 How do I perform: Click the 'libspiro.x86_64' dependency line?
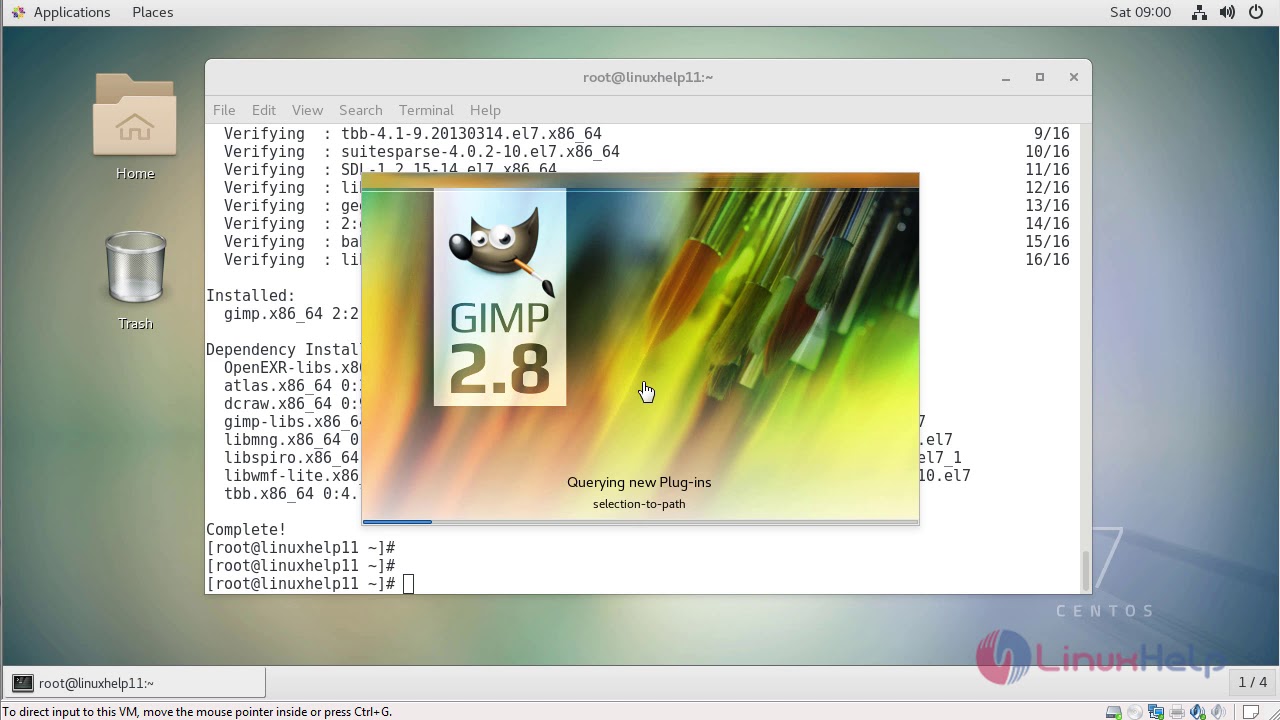click(x=292, y=458)
